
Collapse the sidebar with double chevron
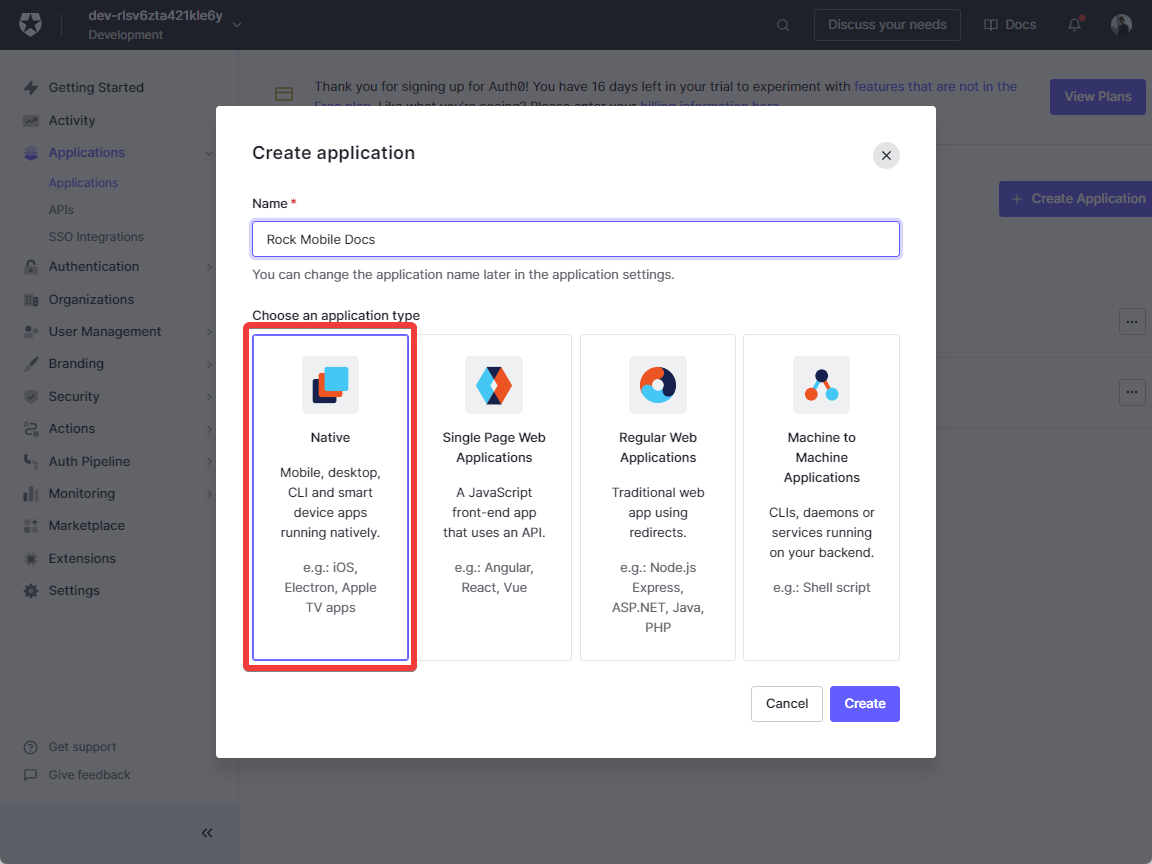click(x=207, y=833)
